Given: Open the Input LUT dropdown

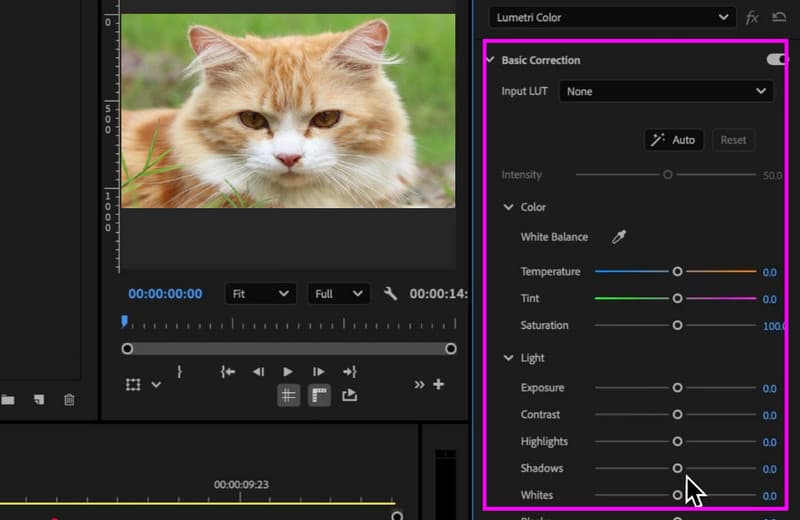Looking at the screenshot, I should coord(666,91).
